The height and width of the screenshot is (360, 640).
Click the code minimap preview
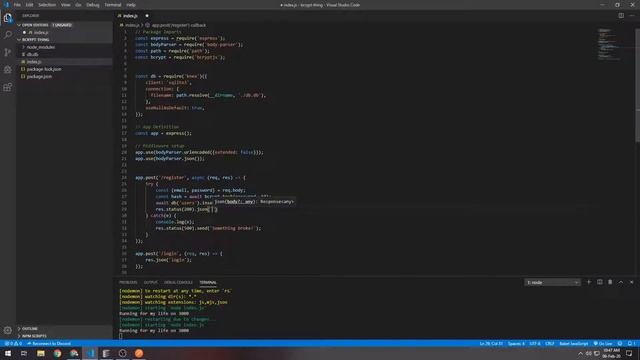tap(610, 45)
